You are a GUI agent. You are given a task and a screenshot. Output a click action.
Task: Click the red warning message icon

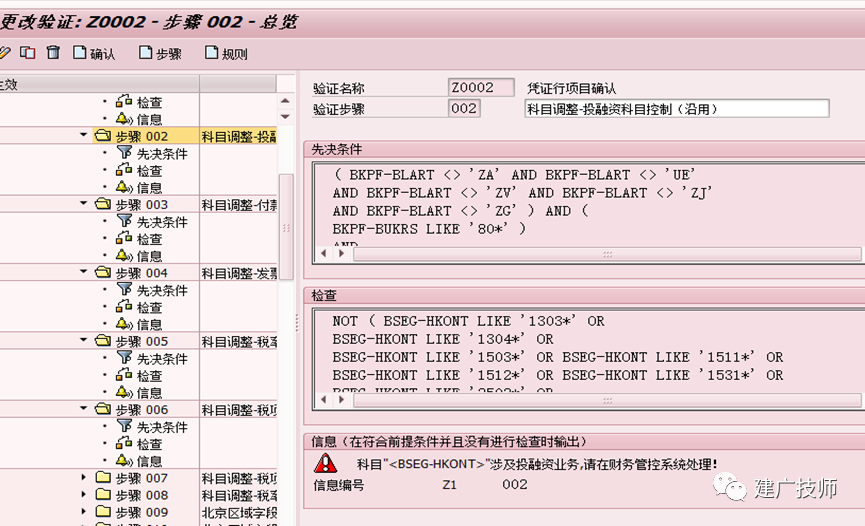click(x=325, y=463)
